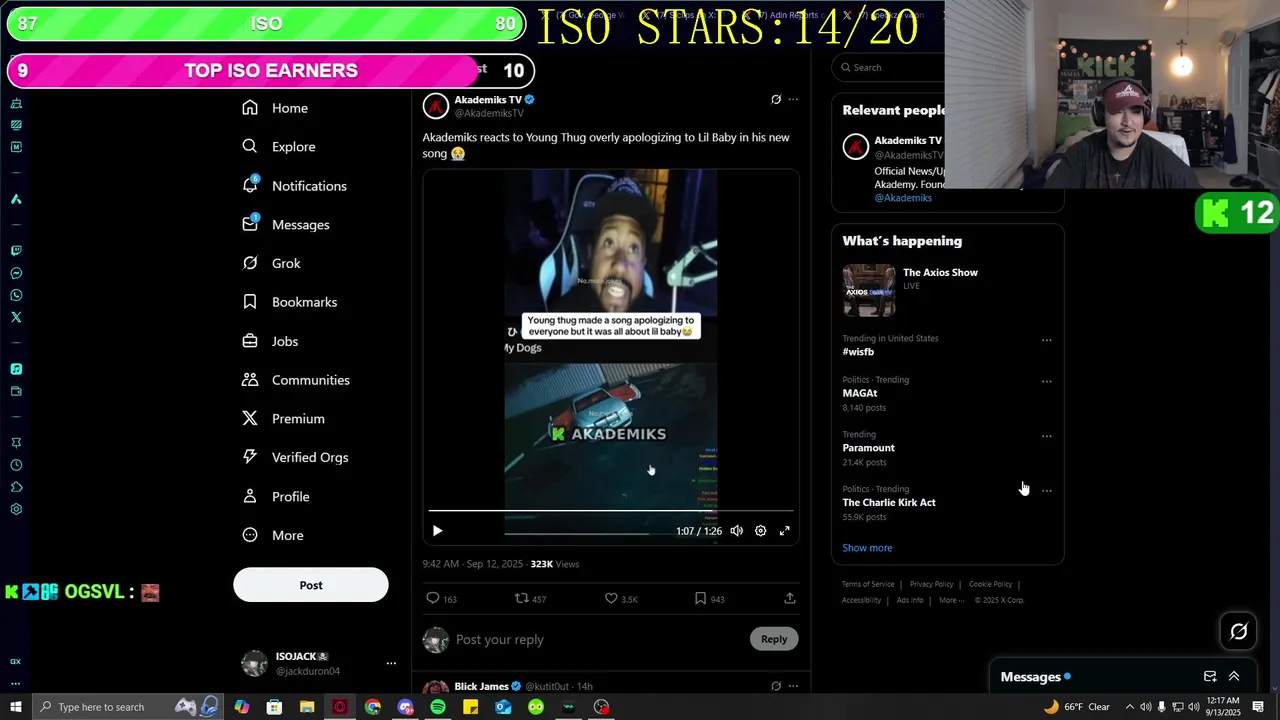1280x720 pixels.
Task: Open video settings gear
Action: (761, 531)
